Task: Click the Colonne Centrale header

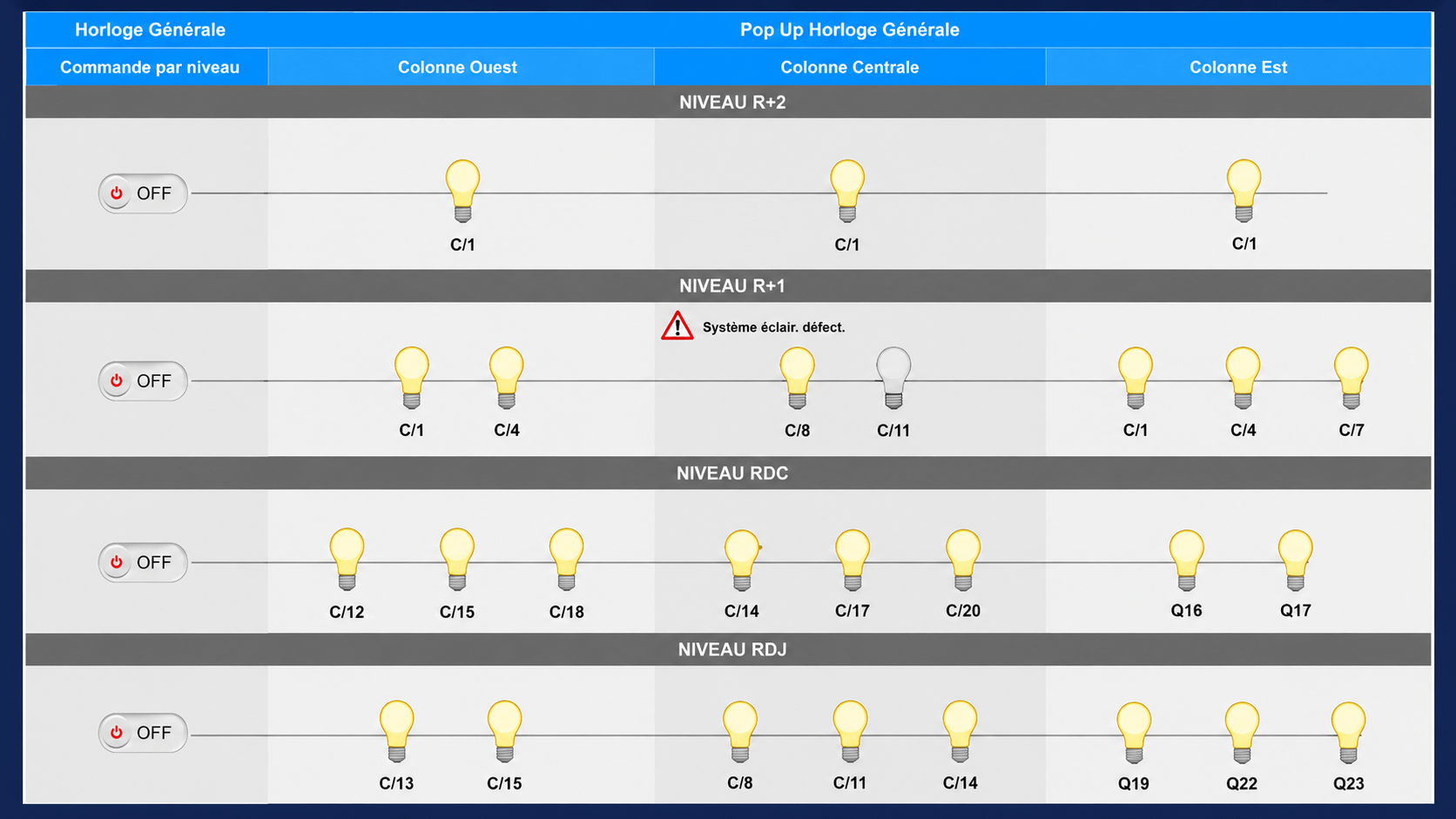Action: pos(850,67)
